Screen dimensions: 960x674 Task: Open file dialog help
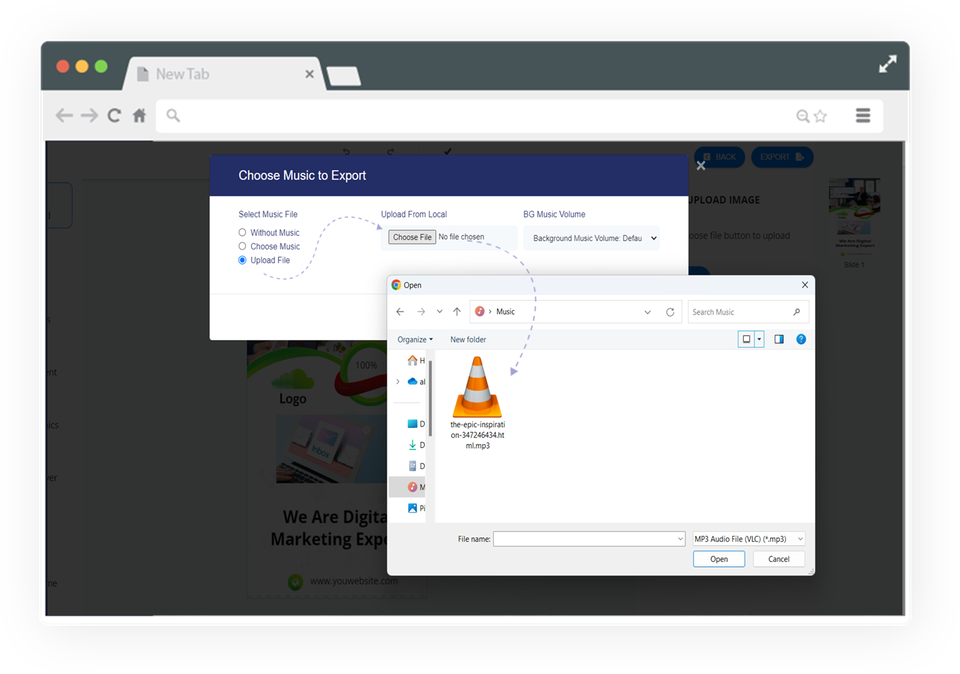click(801, 339)
